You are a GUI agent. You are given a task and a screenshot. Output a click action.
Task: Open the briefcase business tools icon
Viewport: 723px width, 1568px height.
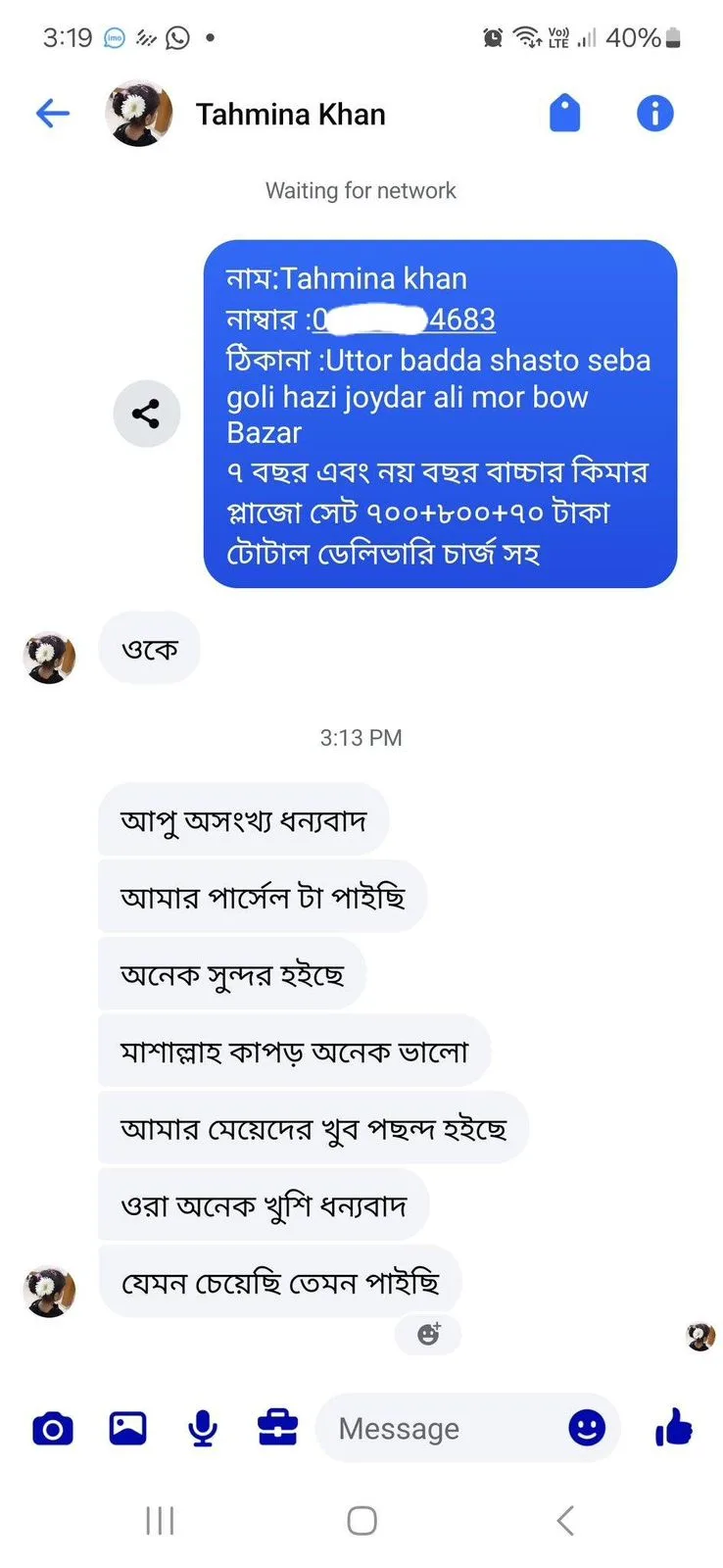click(277, 1429)
